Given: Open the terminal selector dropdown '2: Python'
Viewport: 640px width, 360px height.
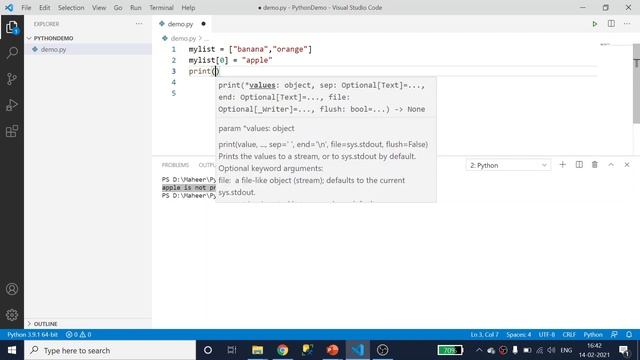Looking at the screenshot, I should coord(508,165).
